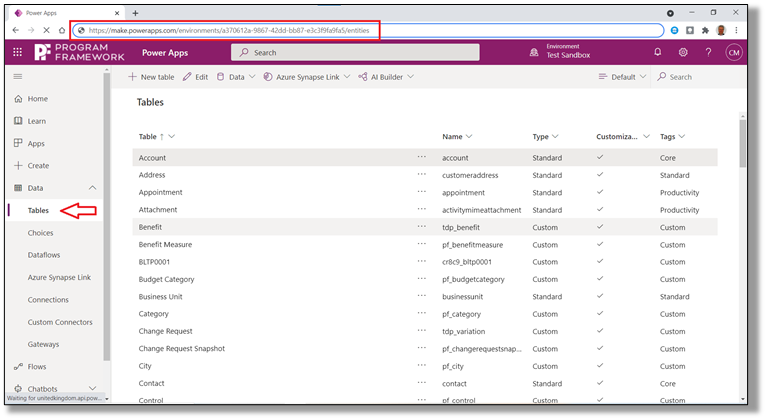Open the Change Request table
Viewport: 766px width, 420px height.
tap(165, 331)
